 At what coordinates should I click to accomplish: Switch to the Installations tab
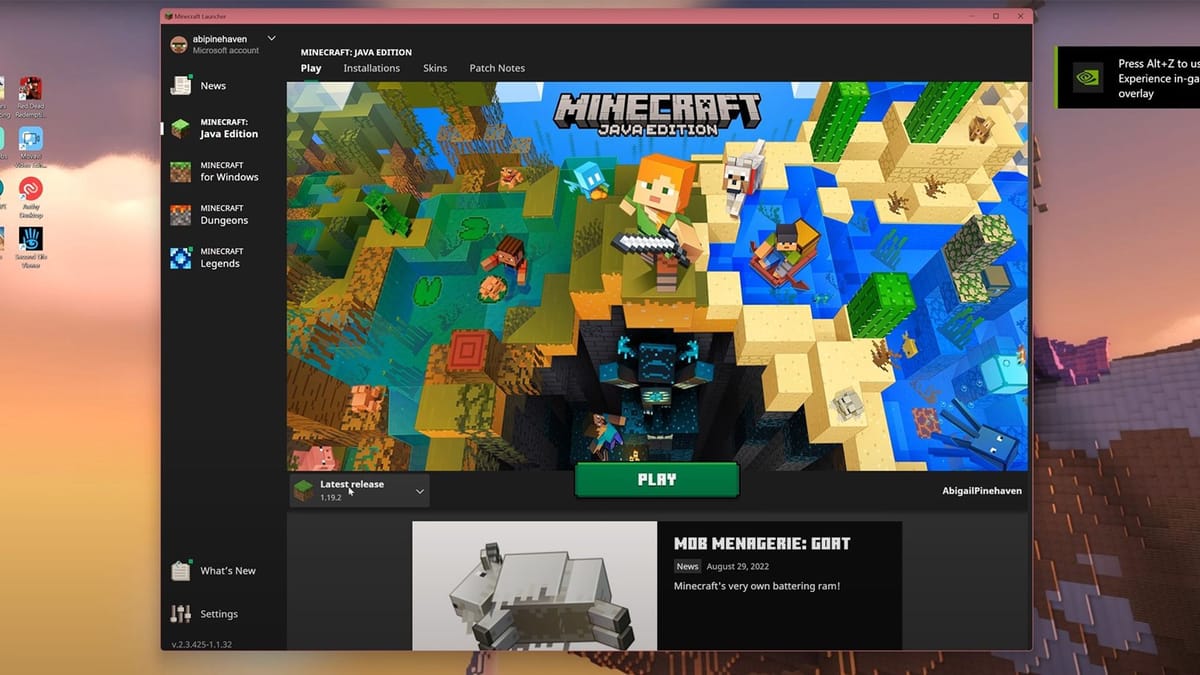371,68
